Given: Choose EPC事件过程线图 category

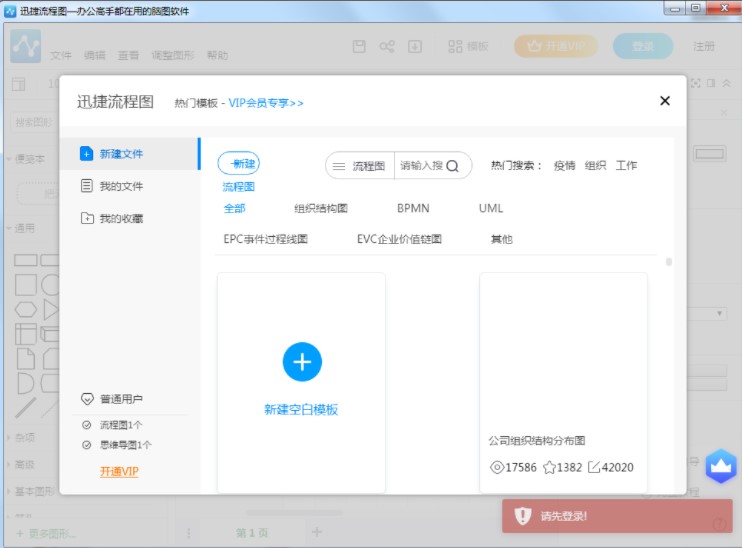Looking at the screenshot, I should [x=266, y=240].
